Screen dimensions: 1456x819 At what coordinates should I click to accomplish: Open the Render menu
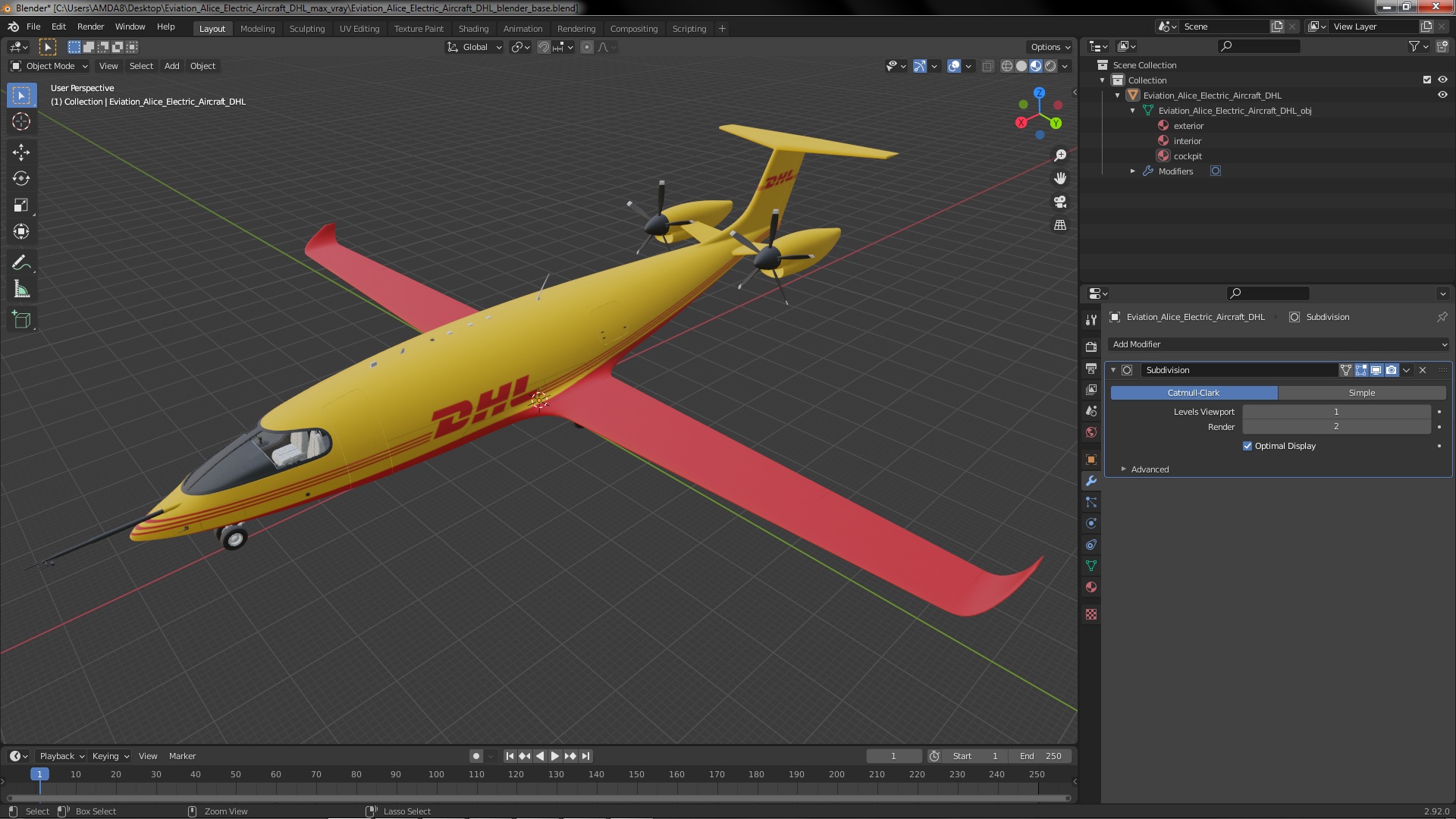point(90,27)
